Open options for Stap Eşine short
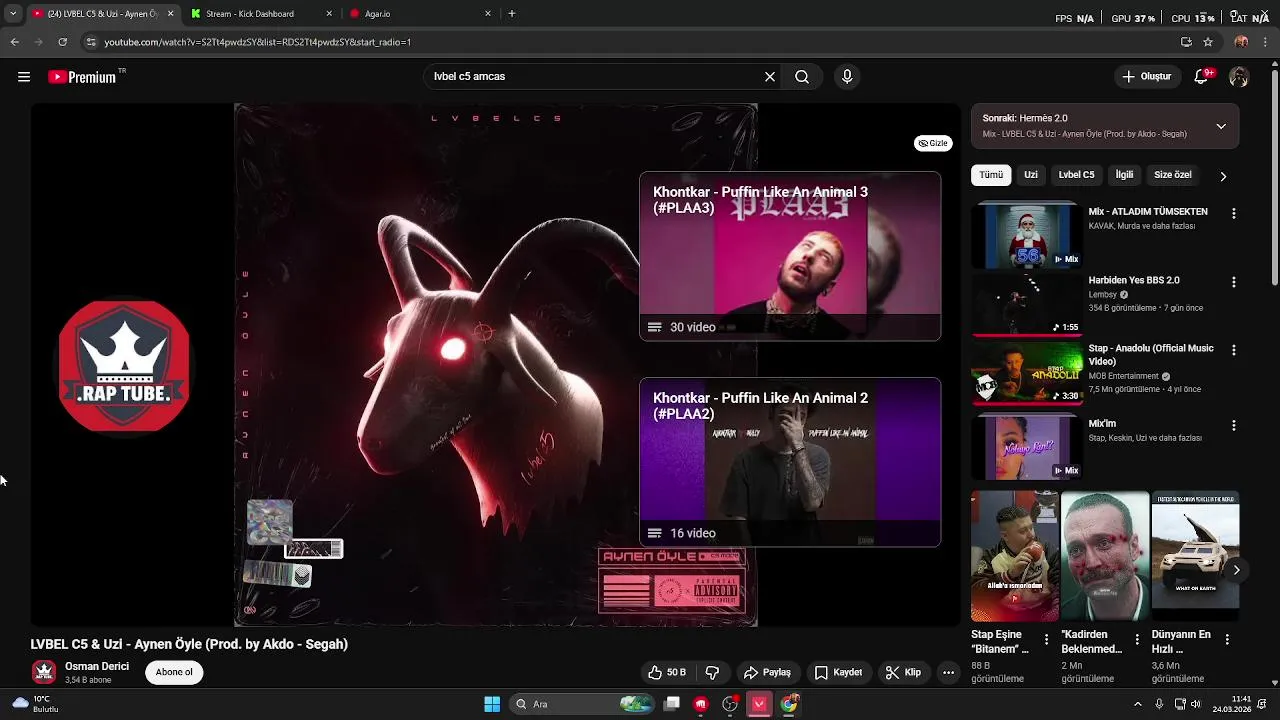1280x720 pixels. point(1046,639)
